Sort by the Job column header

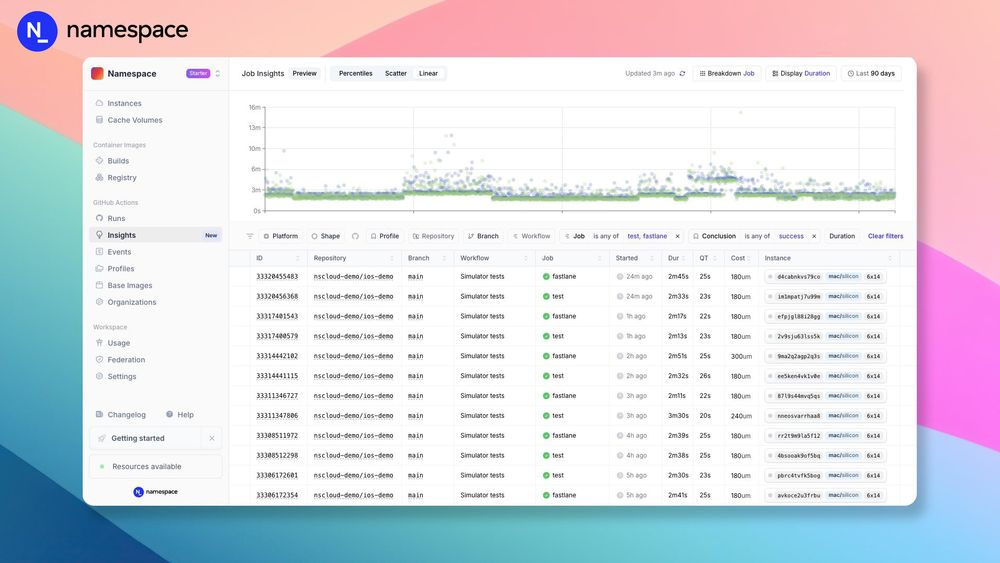coord(571,258)
